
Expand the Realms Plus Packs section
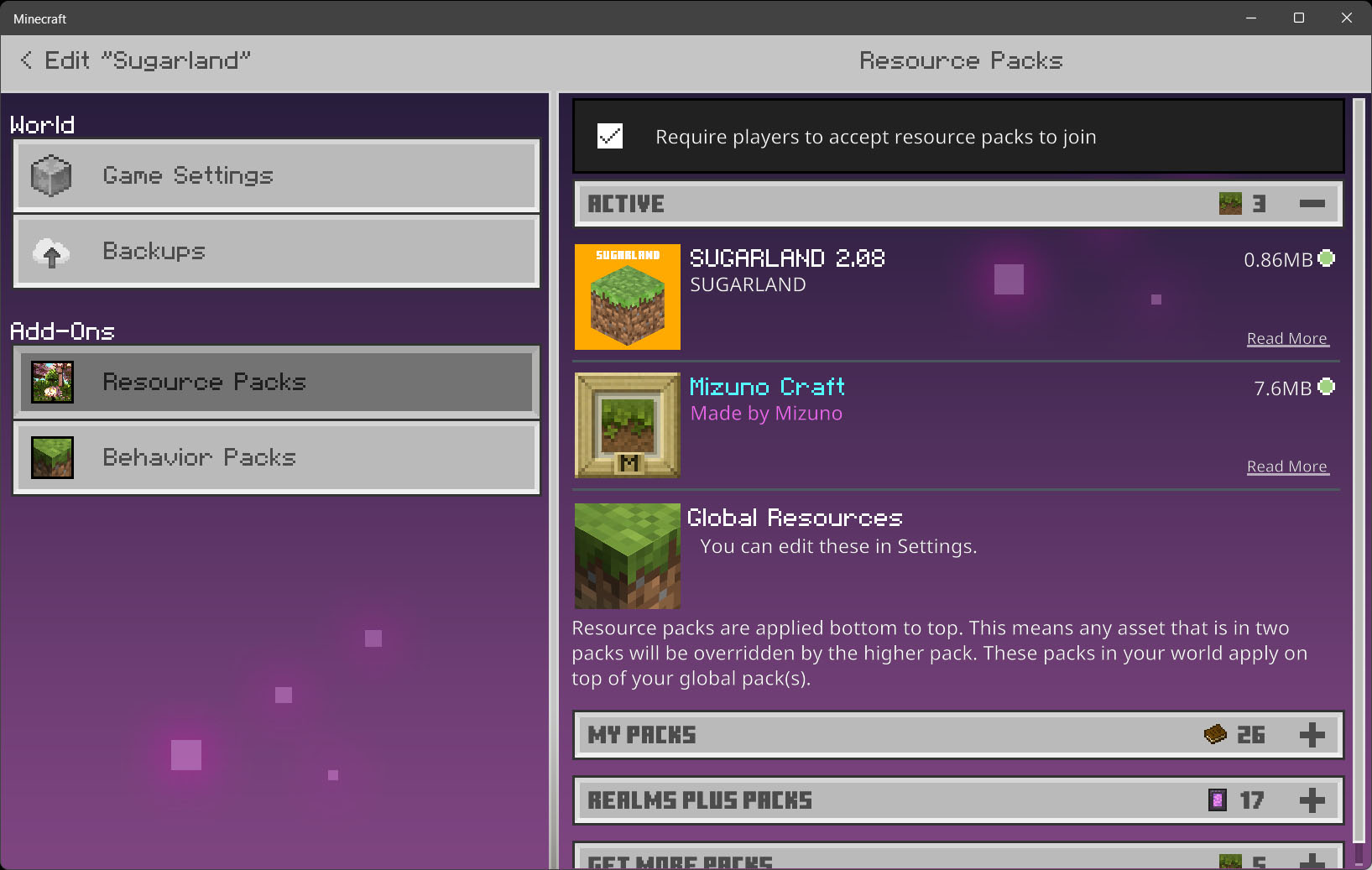pos(1312,800)
